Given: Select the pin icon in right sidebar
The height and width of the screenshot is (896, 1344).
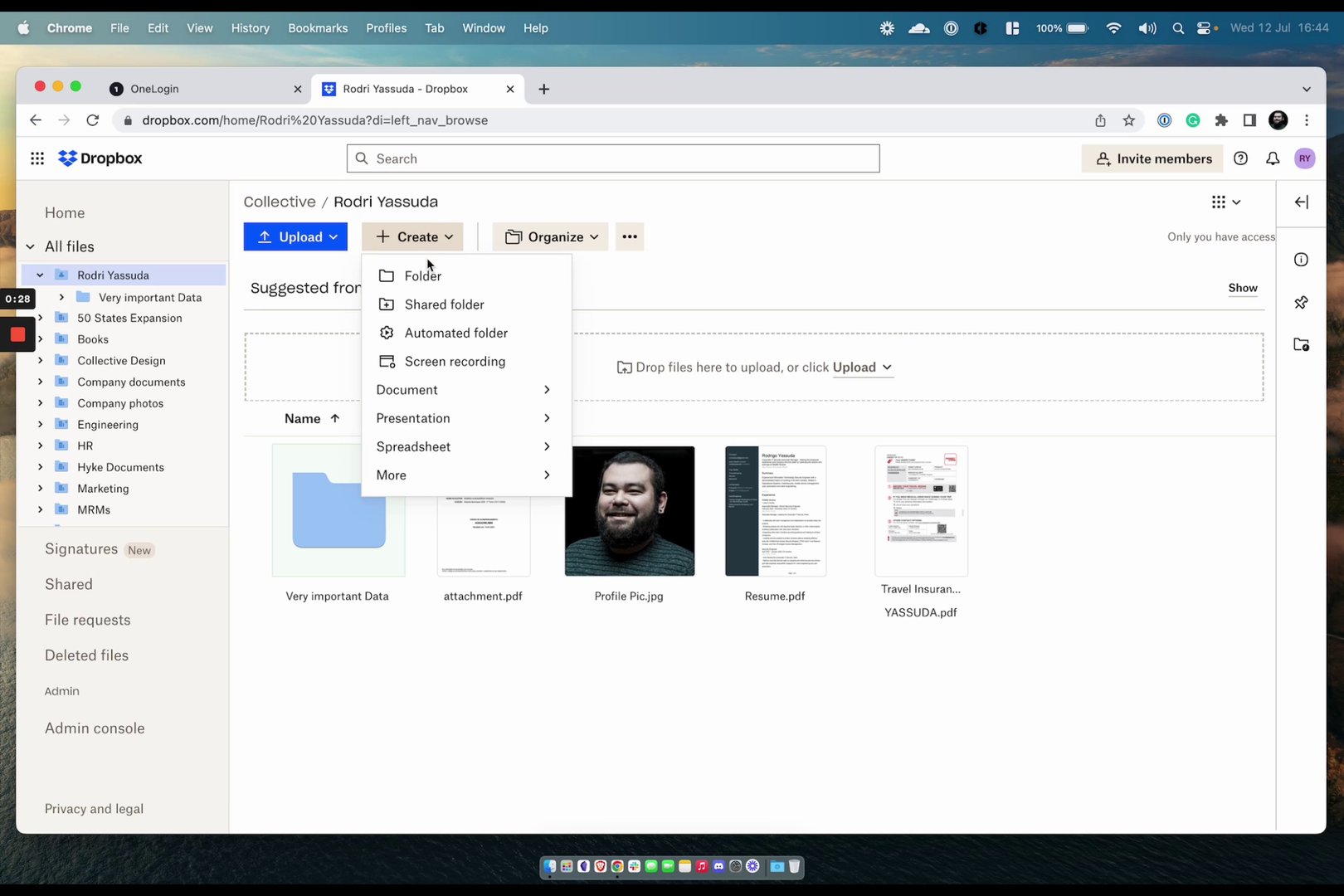Looking at the screenshot, I should pos(1300,302).
